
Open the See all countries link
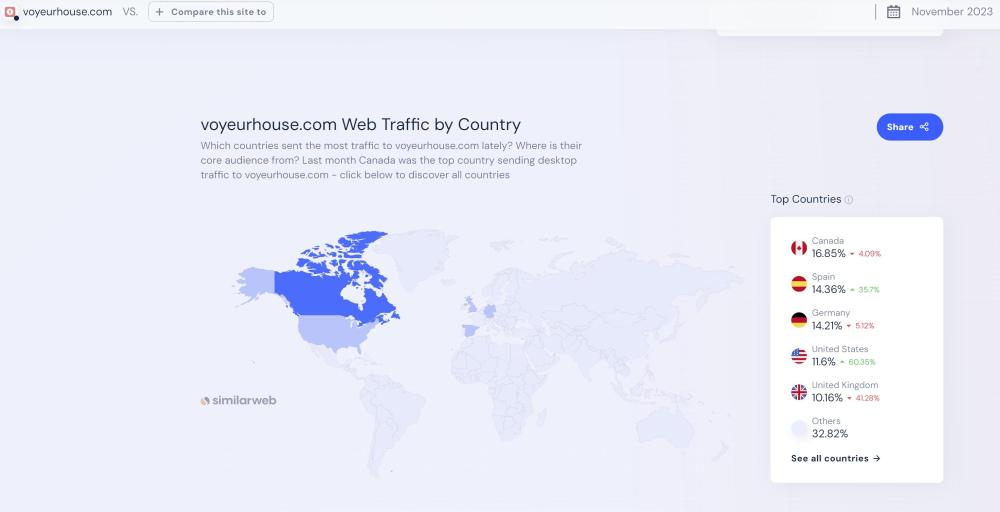point(835,459)
